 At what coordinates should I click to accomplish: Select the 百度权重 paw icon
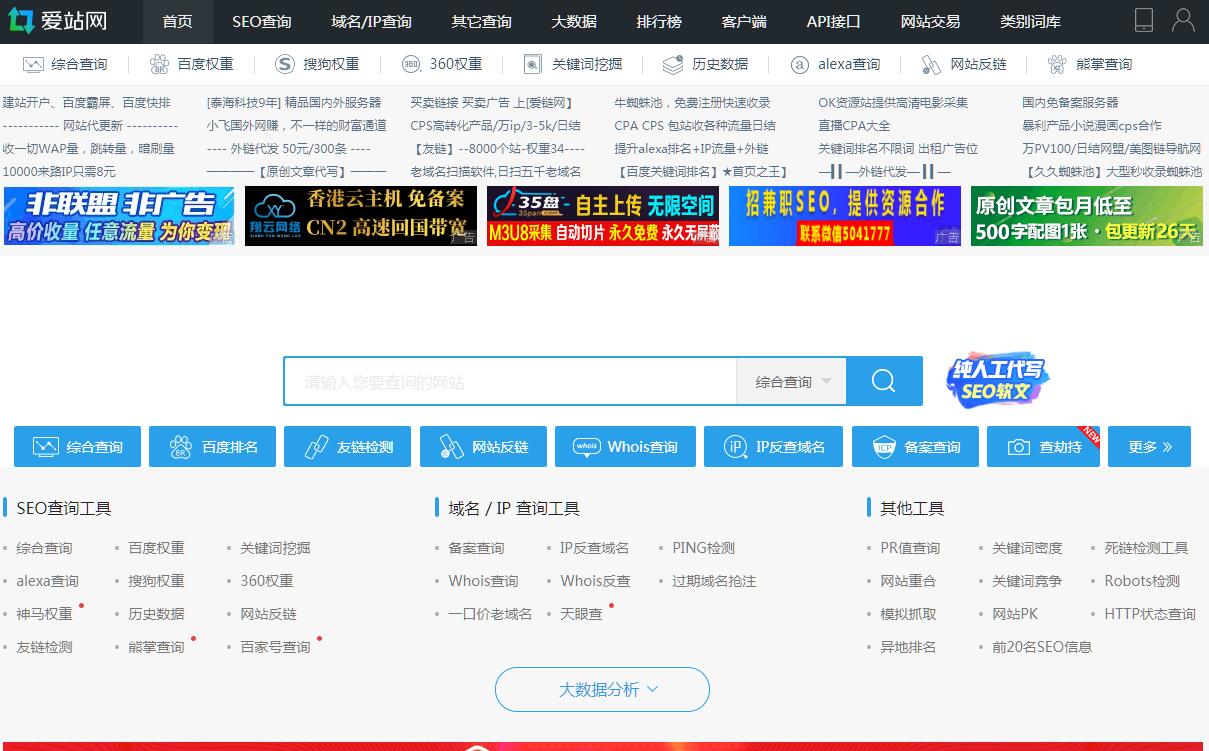[x=159, y=65]
